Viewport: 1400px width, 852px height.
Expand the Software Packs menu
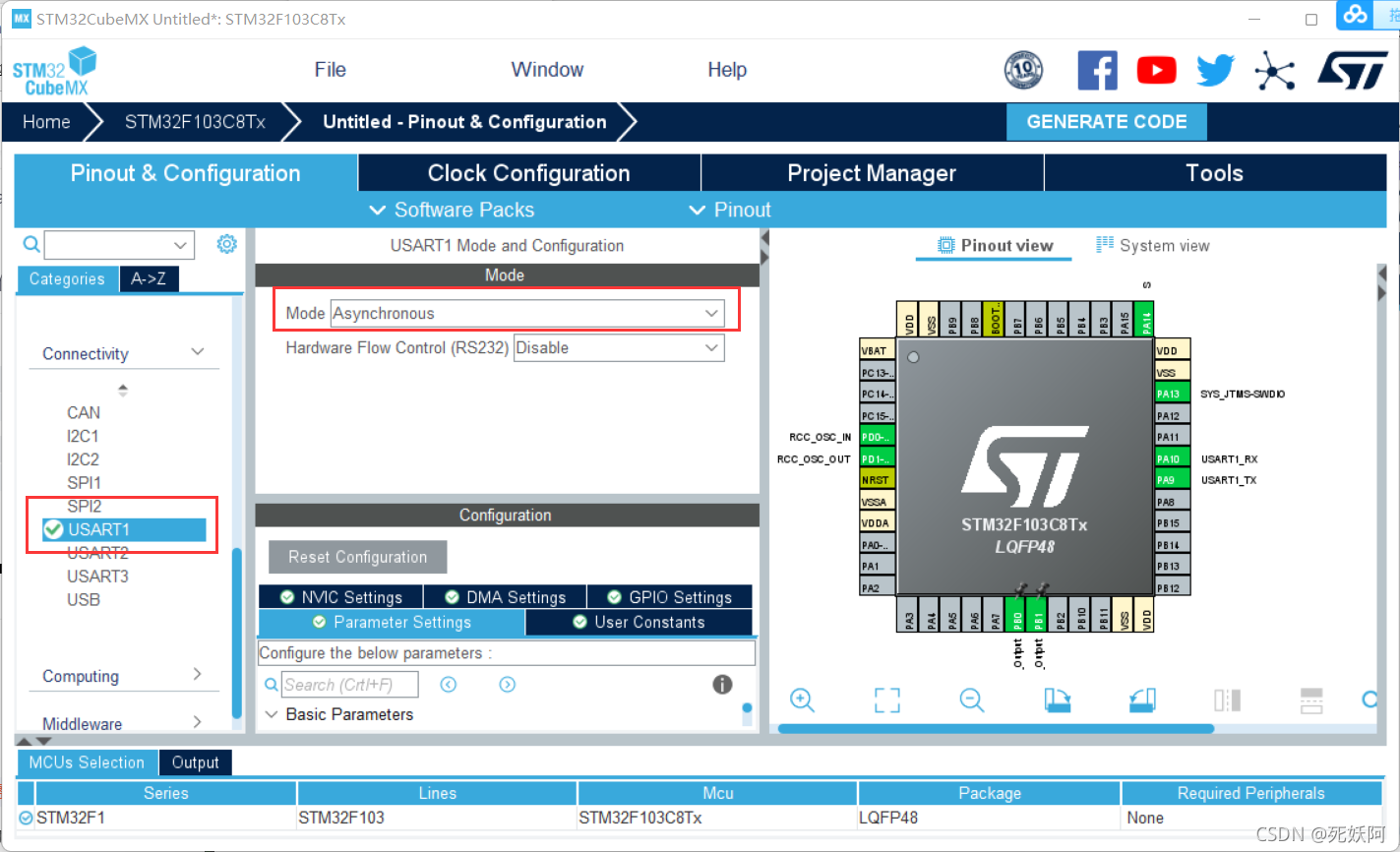(452, 210)
